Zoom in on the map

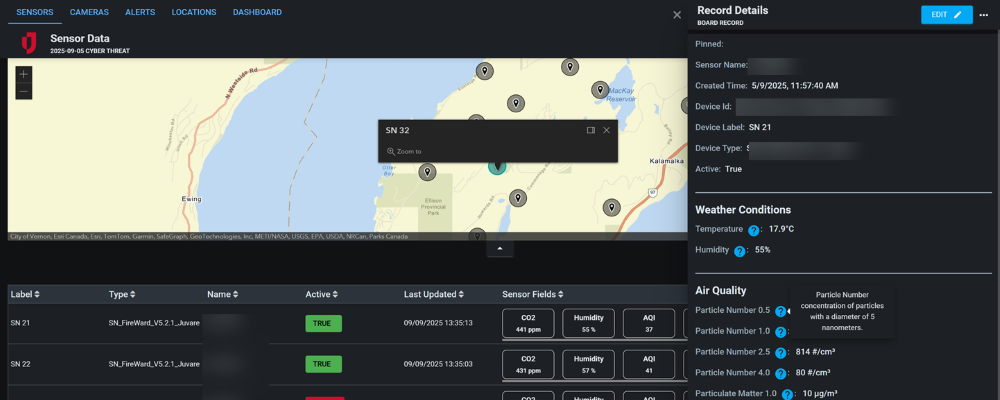click(x=24, y=74)
